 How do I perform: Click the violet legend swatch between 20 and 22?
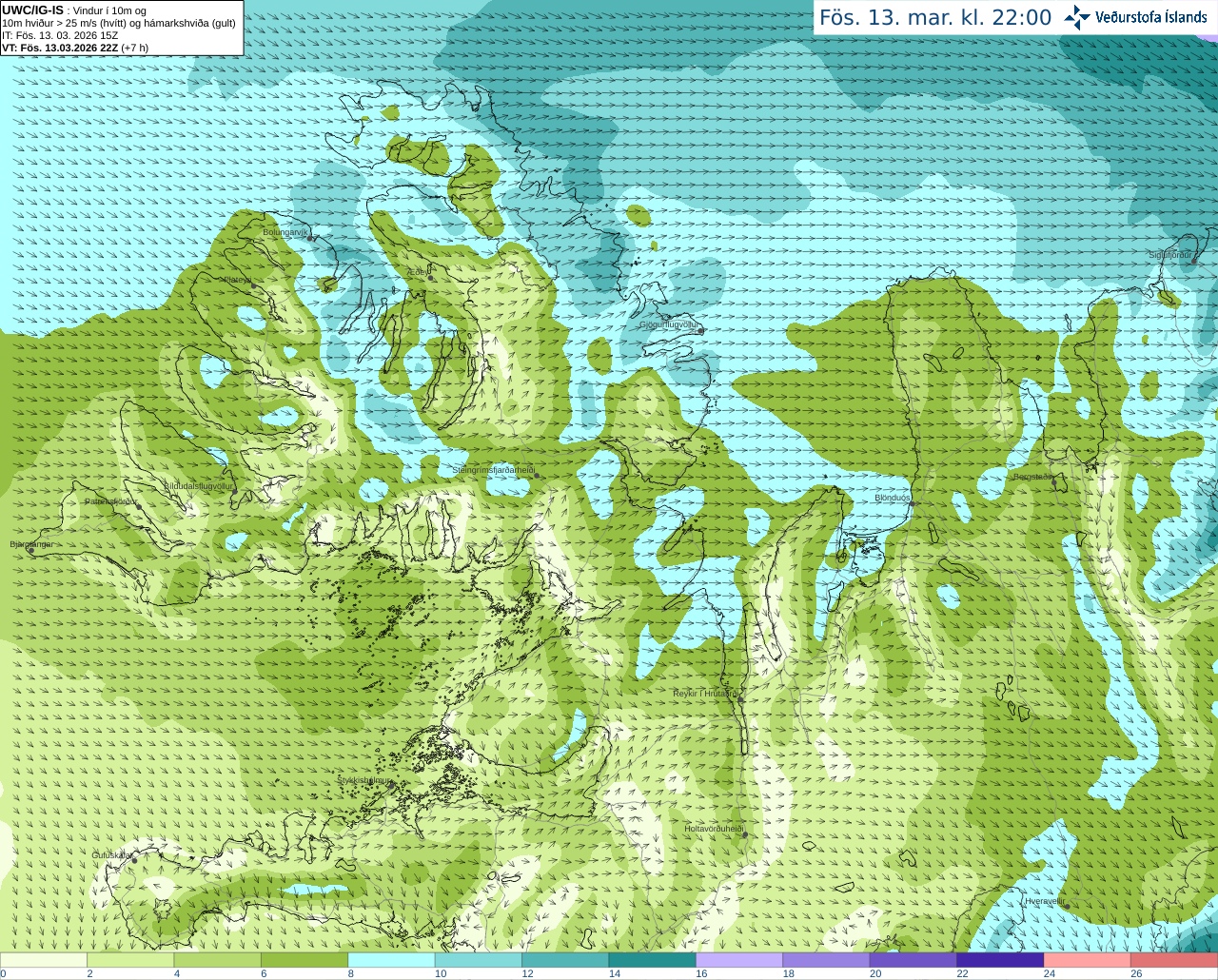[x=913, y=960]
